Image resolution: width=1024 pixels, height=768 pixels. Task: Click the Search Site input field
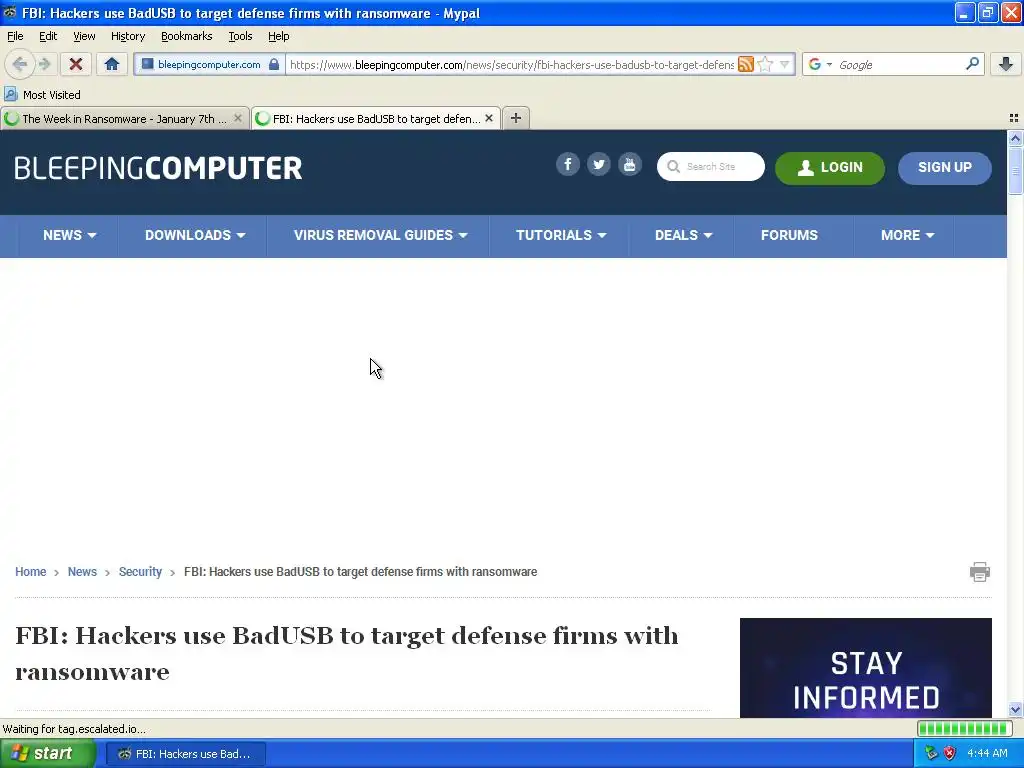(x=711, y=167)
